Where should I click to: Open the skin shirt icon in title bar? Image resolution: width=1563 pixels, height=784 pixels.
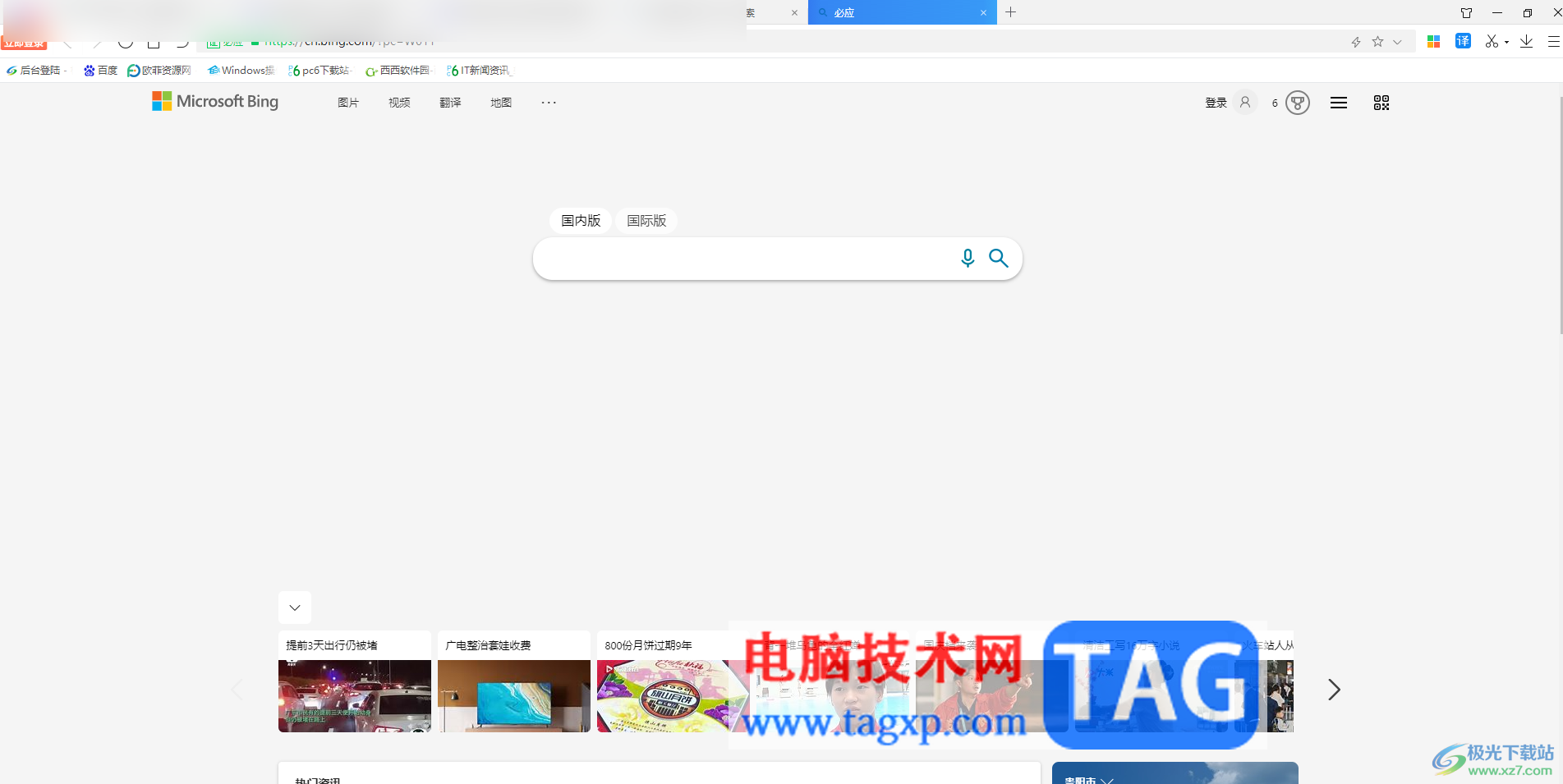[1466, 12]
